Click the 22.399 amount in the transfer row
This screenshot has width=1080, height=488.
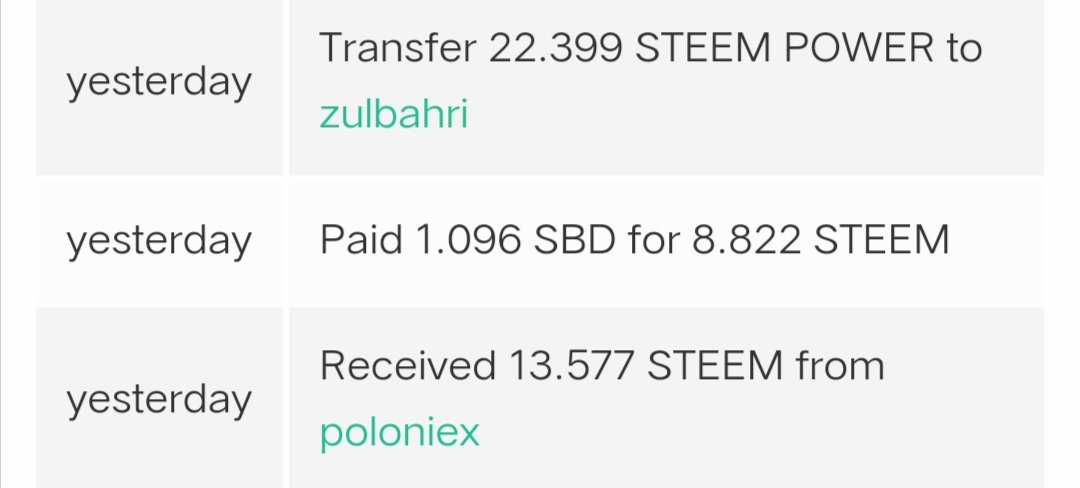click(555, 48)
